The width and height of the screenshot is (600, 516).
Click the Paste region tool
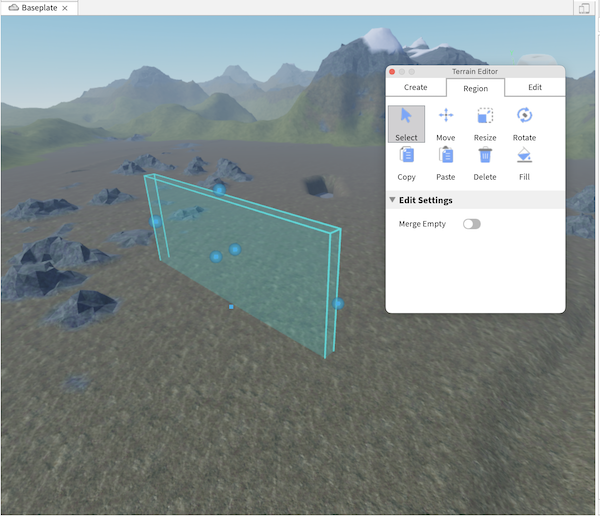click(445, 164)
